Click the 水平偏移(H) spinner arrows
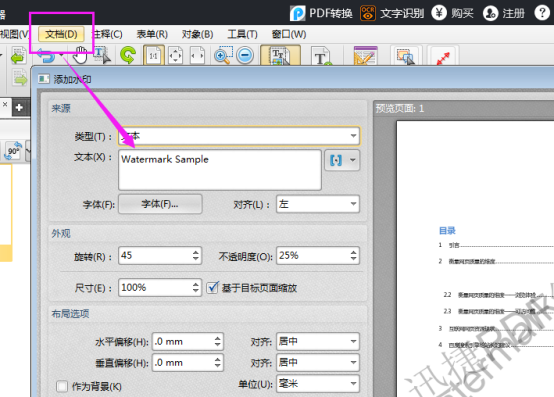Screen dimensions: 554x397 [217, 342]
